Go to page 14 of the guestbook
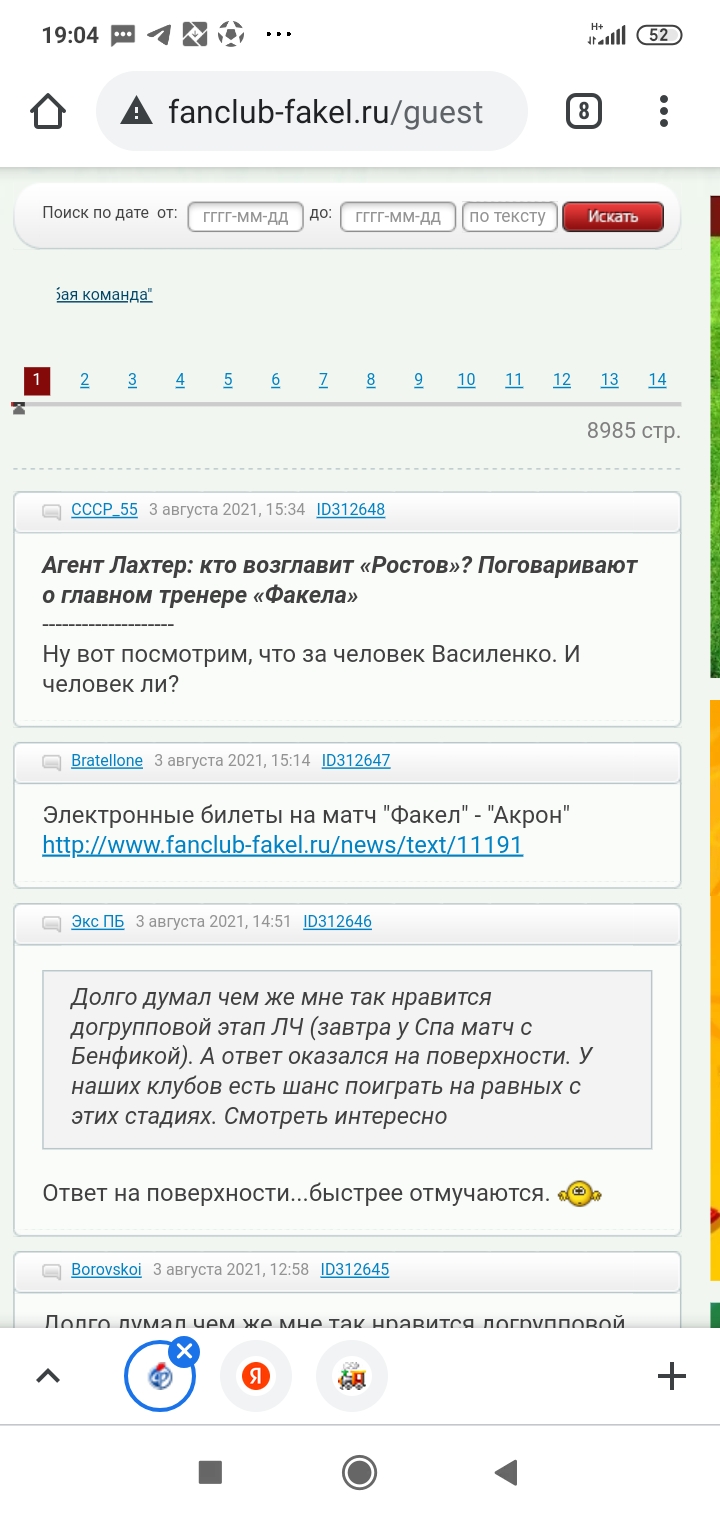This screenshot has width=720, height=1520. [x=657, y=380]
